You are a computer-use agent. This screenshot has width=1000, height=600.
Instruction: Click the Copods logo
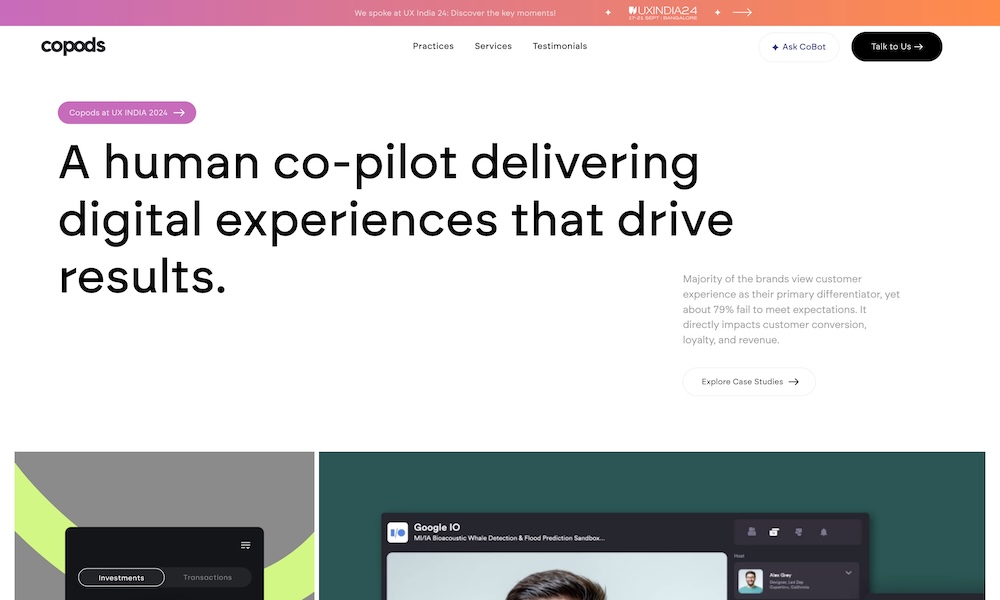73,45
